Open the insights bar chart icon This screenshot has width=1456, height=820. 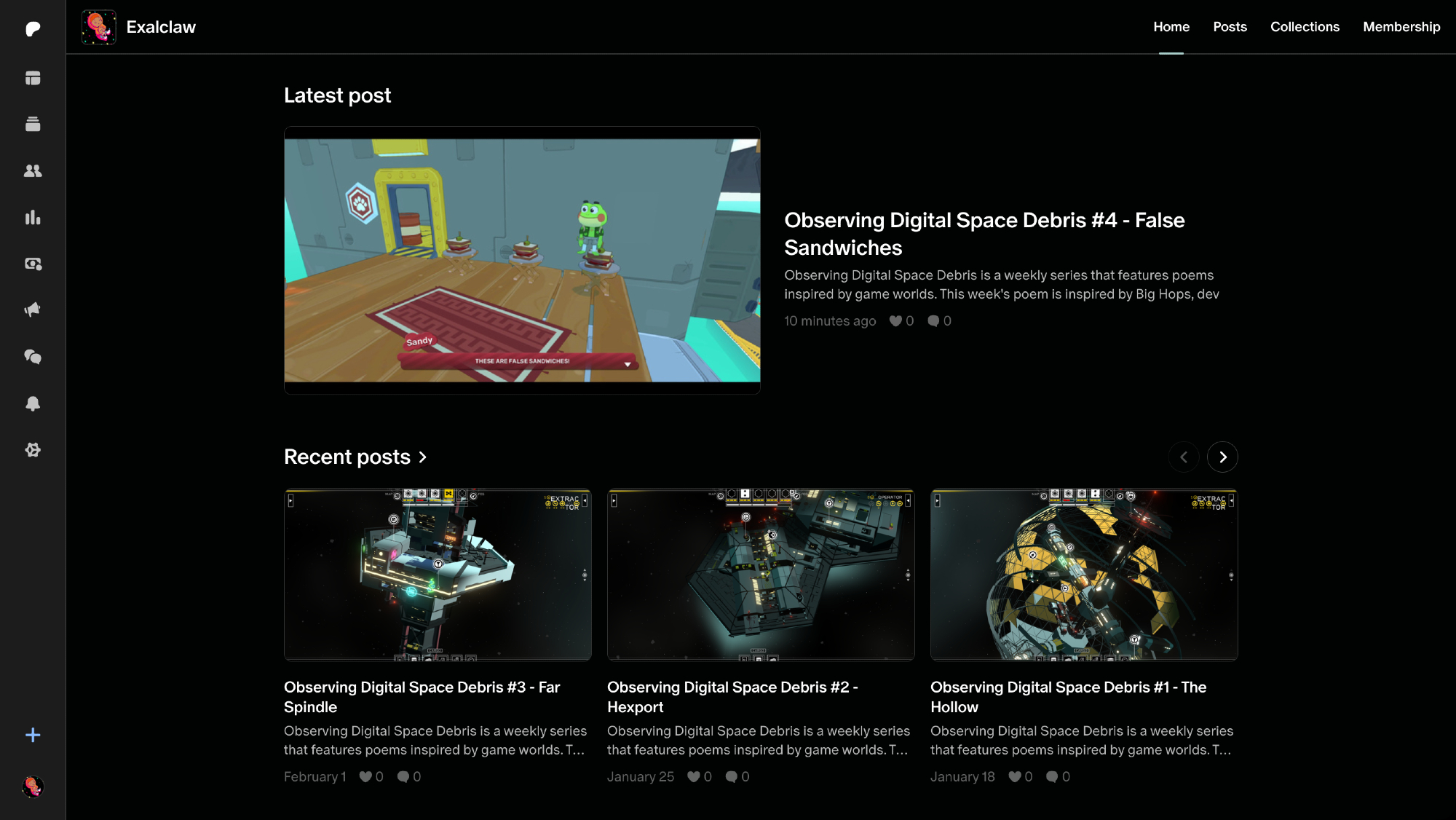pyautogui.click(x=33, y=218)
